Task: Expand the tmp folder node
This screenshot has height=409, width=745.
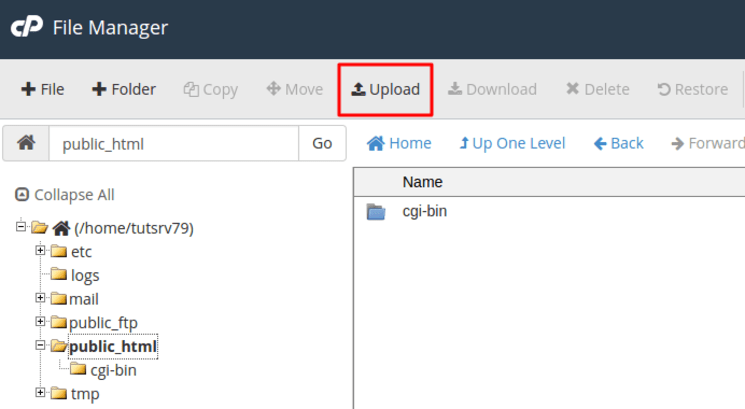Action: pyautogui.click(x=40, y=392)
